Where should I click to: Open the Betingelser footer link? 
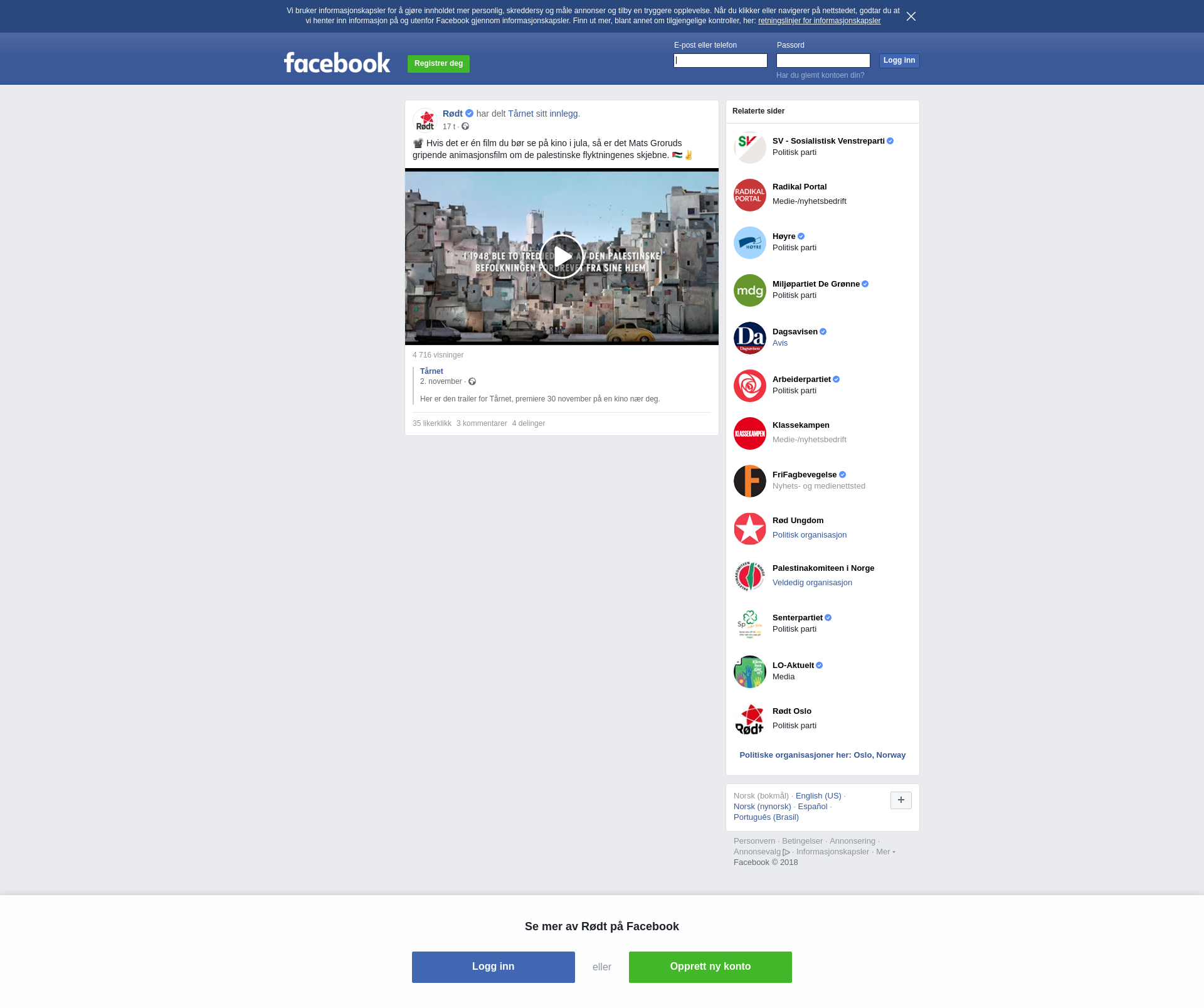802,841
